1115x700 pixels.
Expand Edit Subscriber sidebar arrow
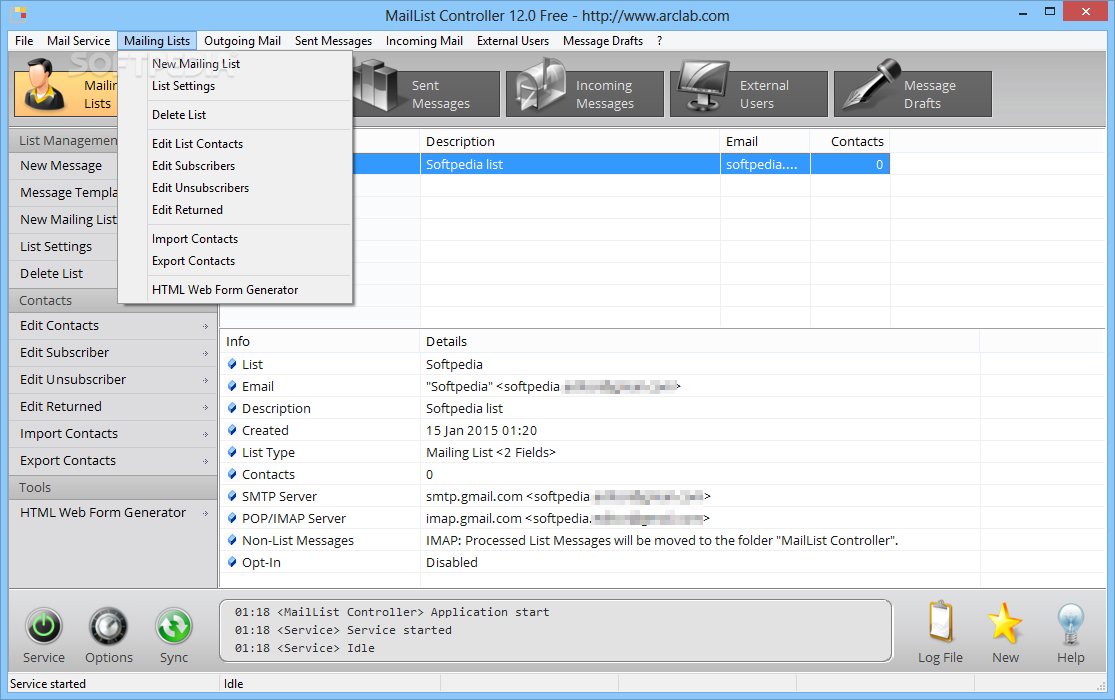click(206, 354)
